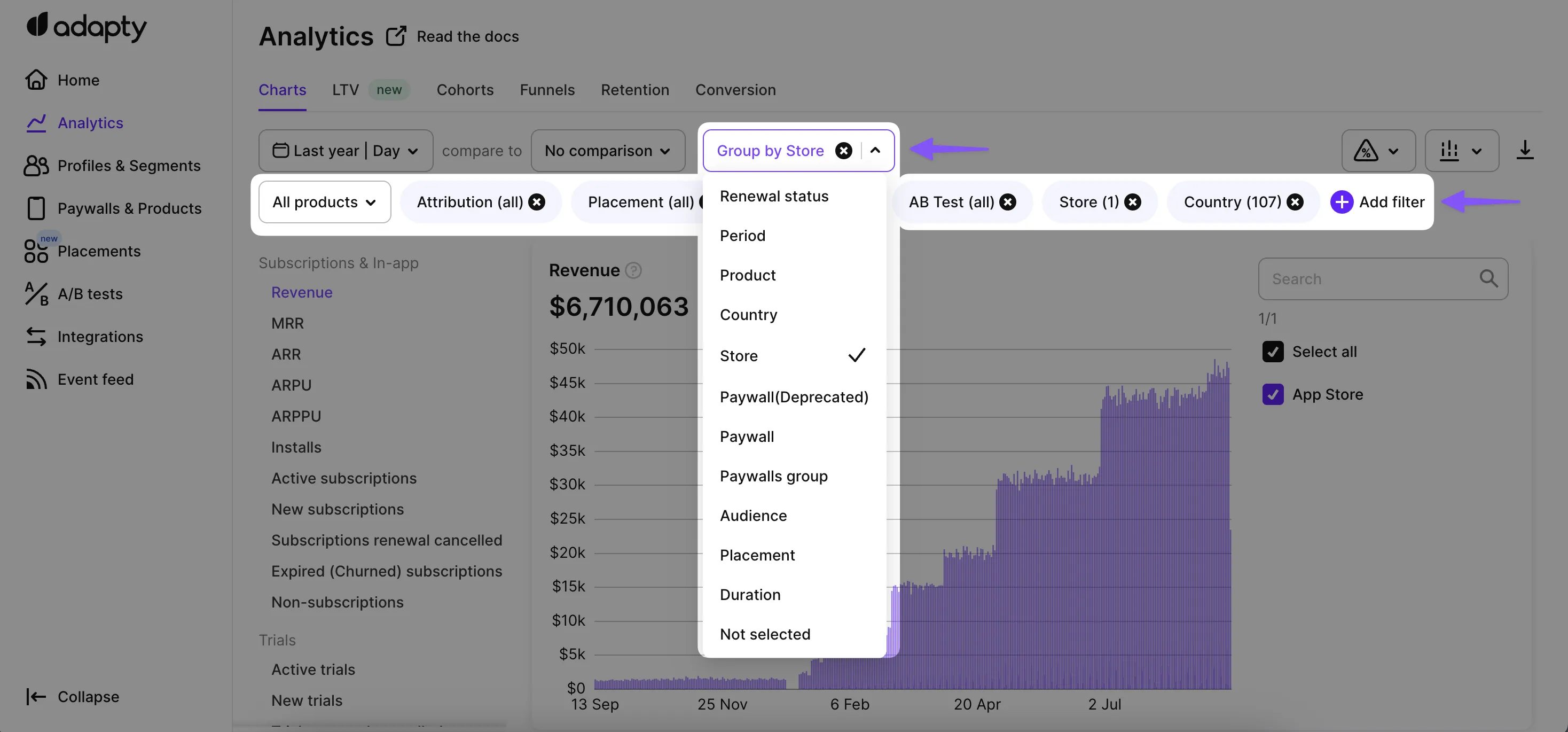Open Event feed from the sidebar
This screenshot has width=1568, height=732.
pos(95,379)
